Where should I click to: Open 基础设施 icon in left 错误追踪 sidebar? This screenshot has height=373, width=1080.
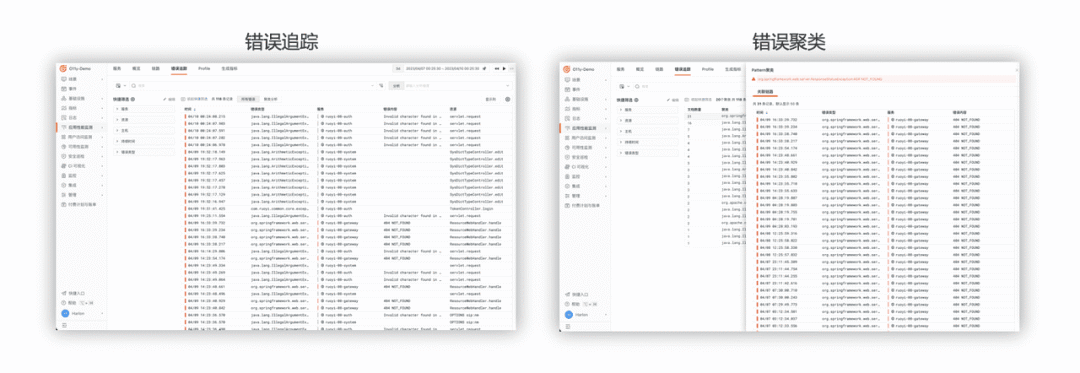pos(63,98)
